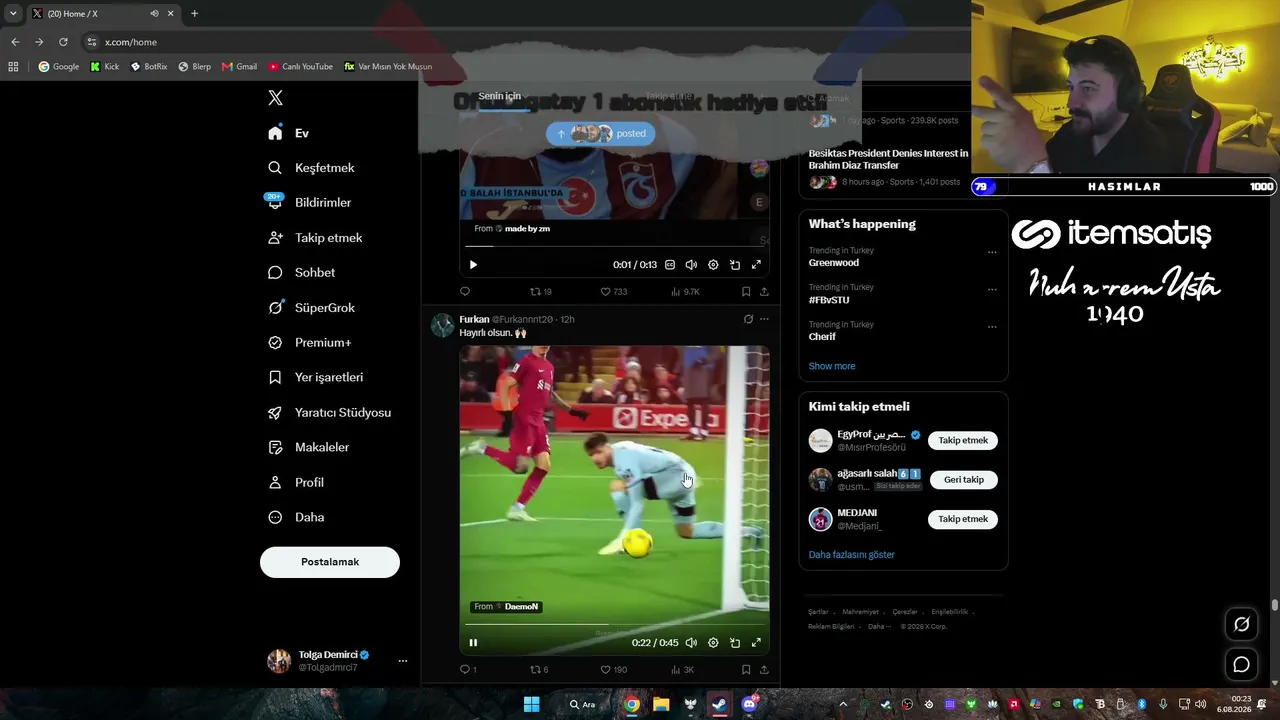Open Yaratıcı Stüdyosu
The height and width of the screenshot is (720, 1280).
[x=329, y=413]
